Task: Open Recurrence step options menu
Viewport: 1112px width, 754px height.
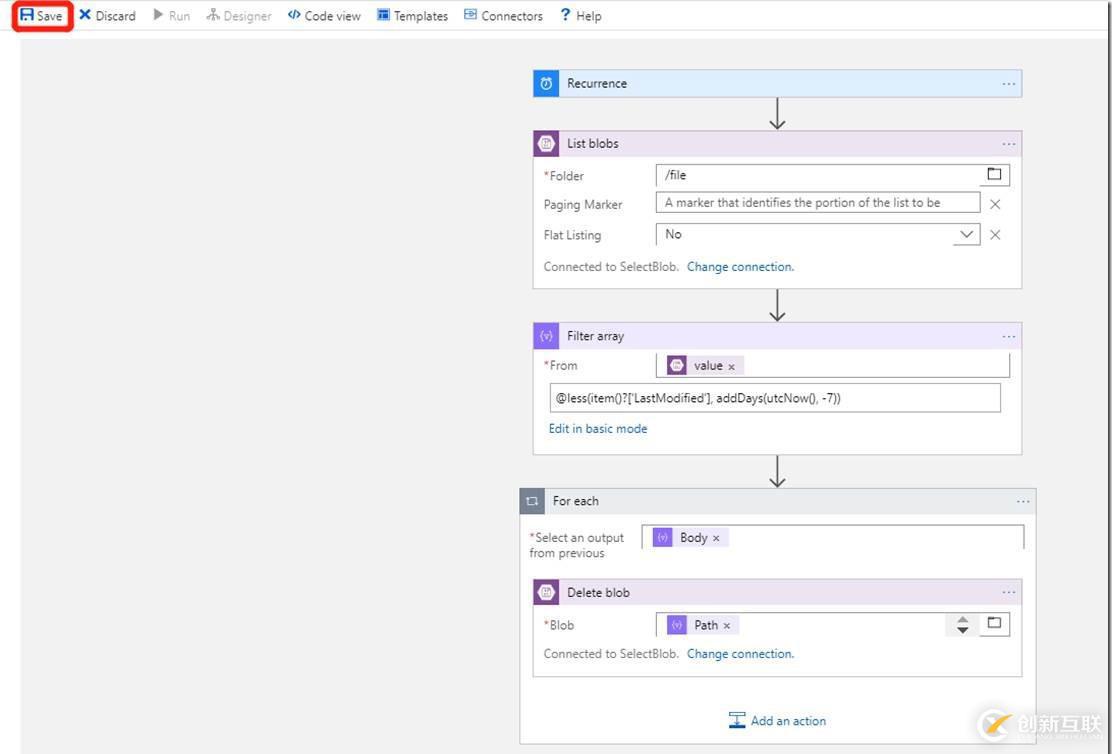Action: coord(1008,84)
